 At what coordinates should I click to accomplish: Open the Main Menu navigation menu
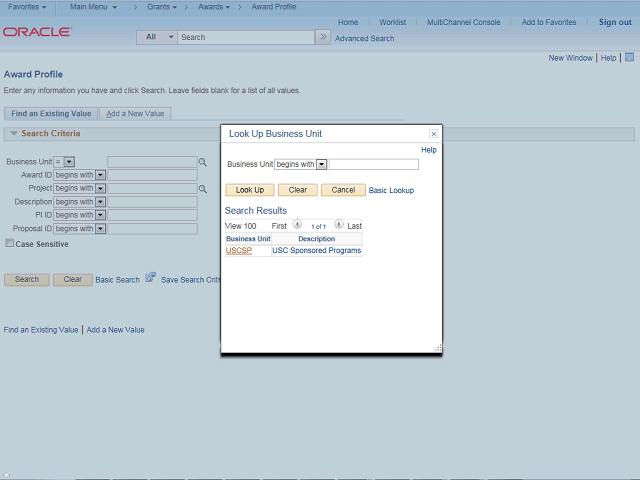[93, 7]
